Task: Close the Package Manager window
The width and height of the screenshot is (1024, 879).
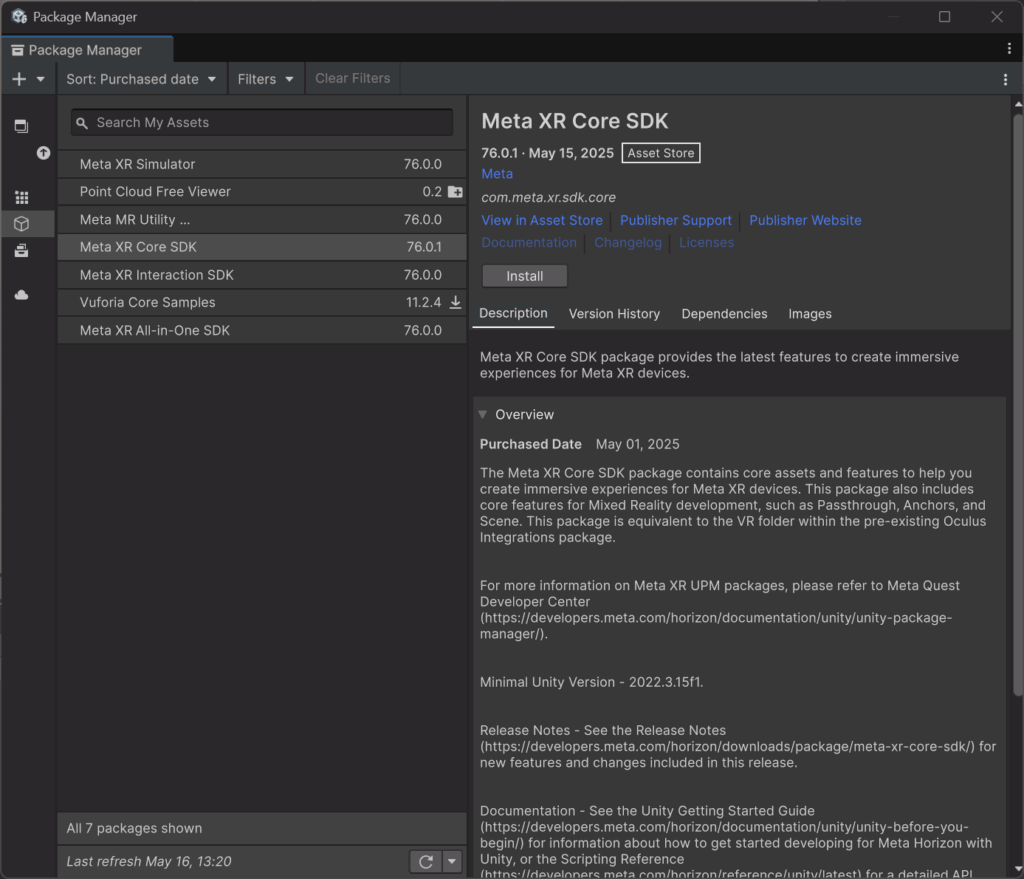Action: pyautogui.click(x=997, y=16)
